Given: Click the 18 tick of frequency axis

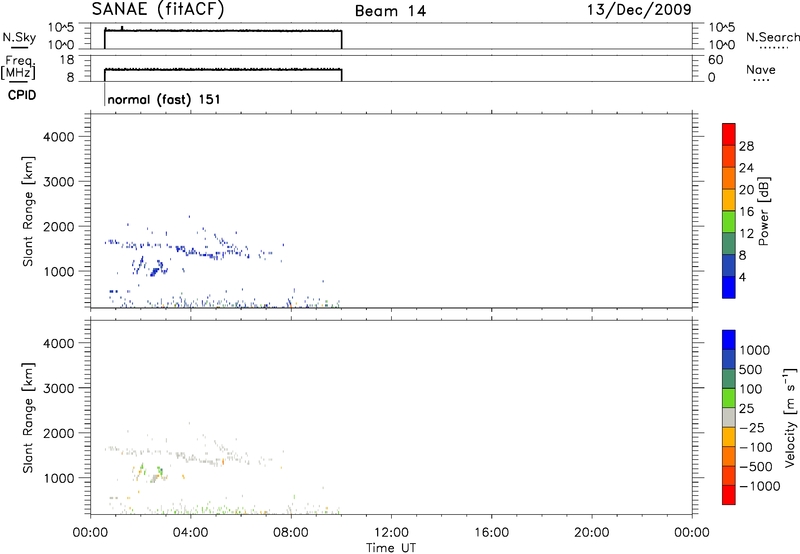Looking at the screenshot, I should (67, 60).
